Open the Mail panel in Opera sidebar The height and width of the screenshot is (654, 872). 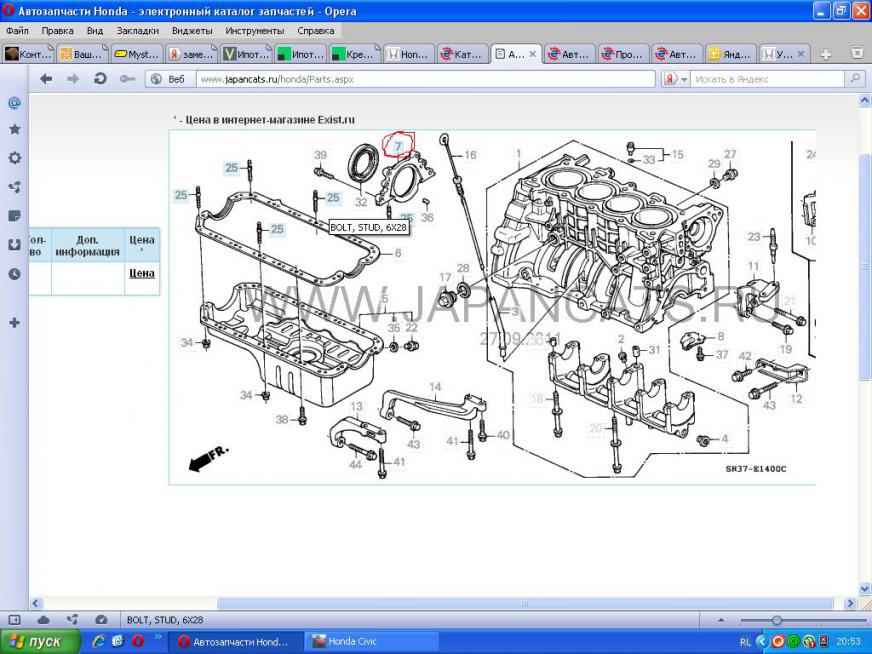point(14,103)
